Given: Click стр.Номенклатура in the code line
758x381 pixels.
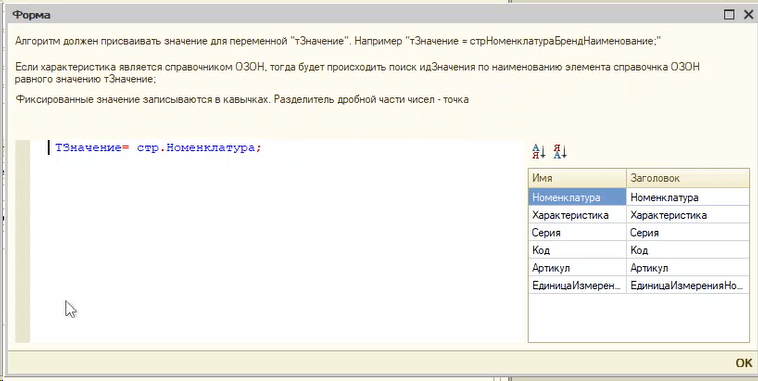Looking at the screenshot, I should (x=195, y=147).
